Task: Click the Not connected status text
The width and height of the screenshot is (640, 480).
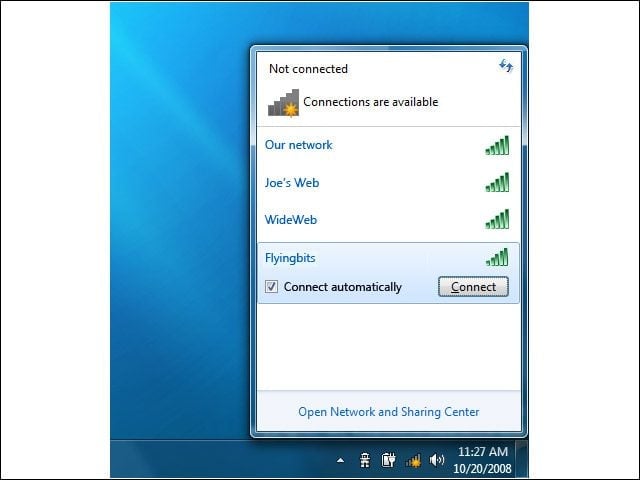Action: coord(308,69)
